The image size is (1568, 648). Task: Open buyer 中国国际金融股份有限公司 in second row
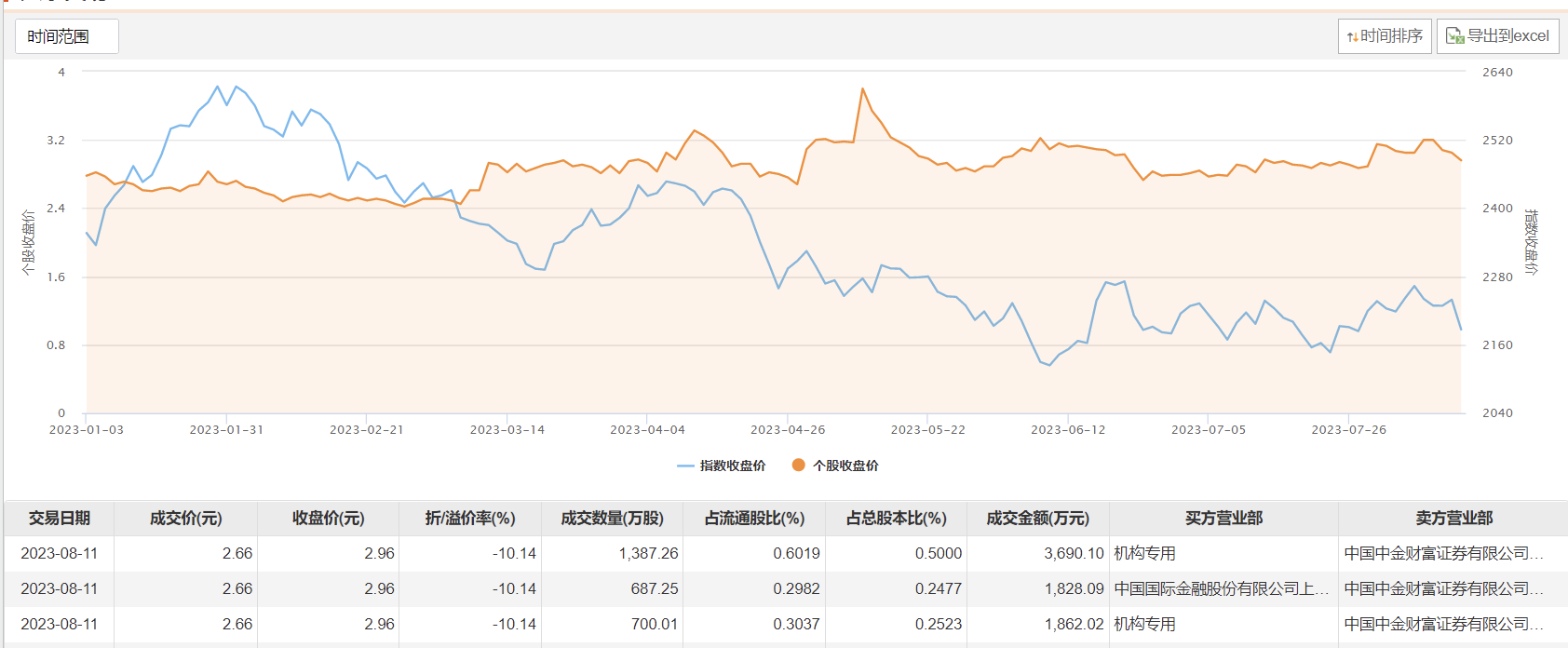(1220, 588)
